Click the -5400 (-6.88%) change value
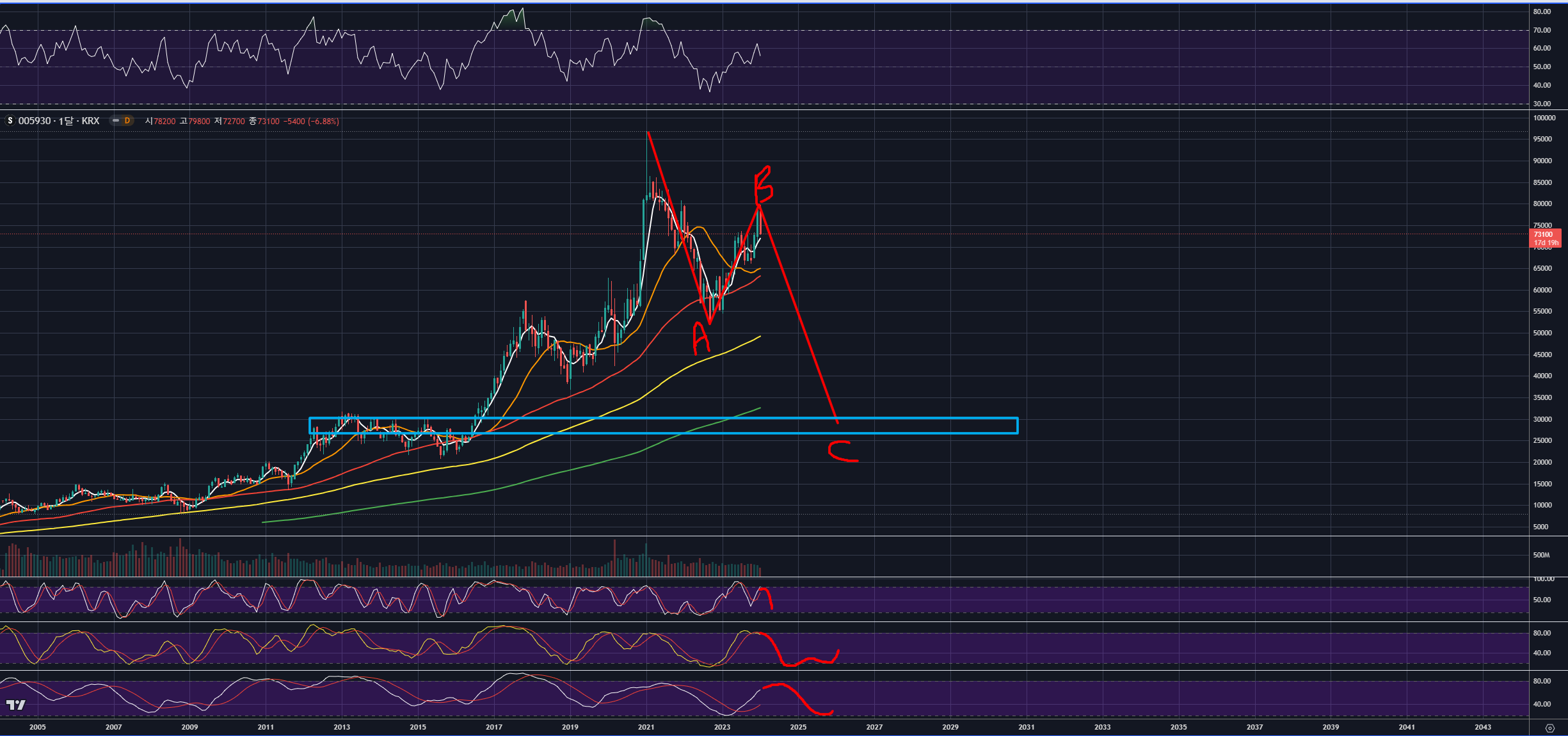Image resolution: width=1568 pixels, height=736 pixels. 312,121
